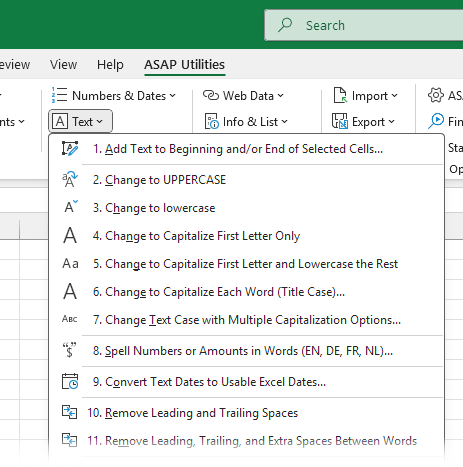
Task: Click the Info & List document icon
Action: click(x=211, y=121)
